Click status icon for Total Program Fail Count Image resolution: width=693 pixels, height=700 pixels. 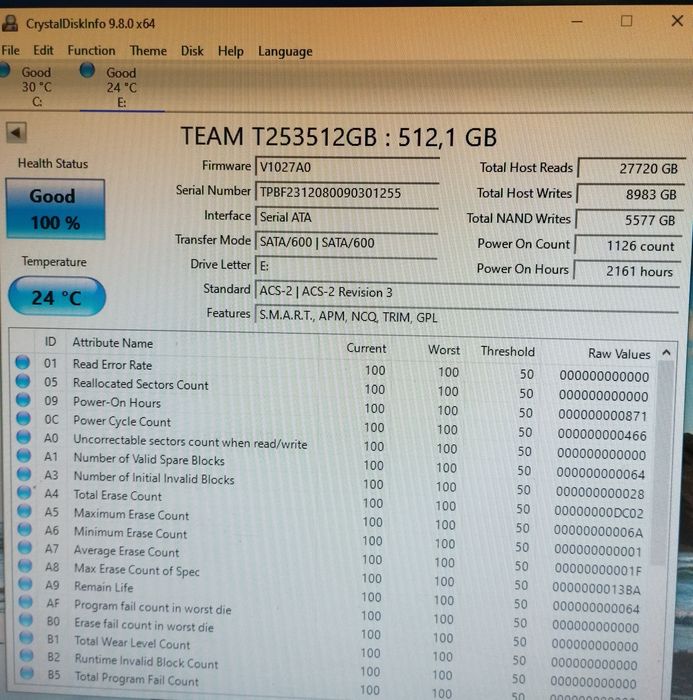[x=27, y=672]
